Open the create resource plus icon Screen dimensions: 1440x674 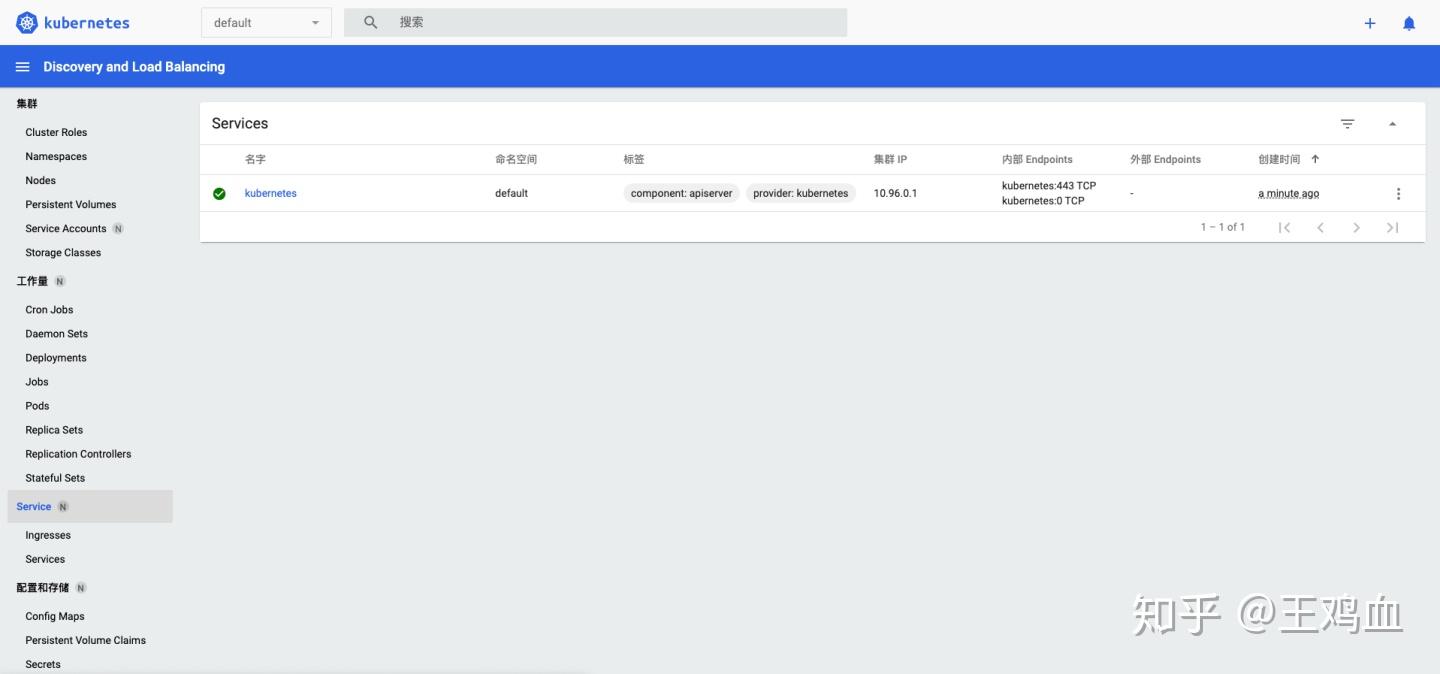1369,22
